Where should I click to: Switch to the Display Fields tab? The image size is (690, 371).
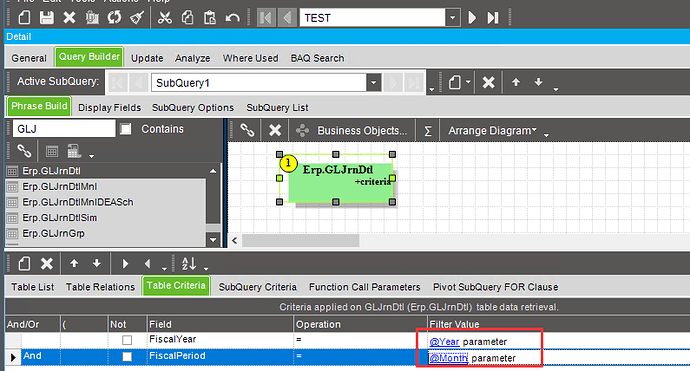coord(110,107)
